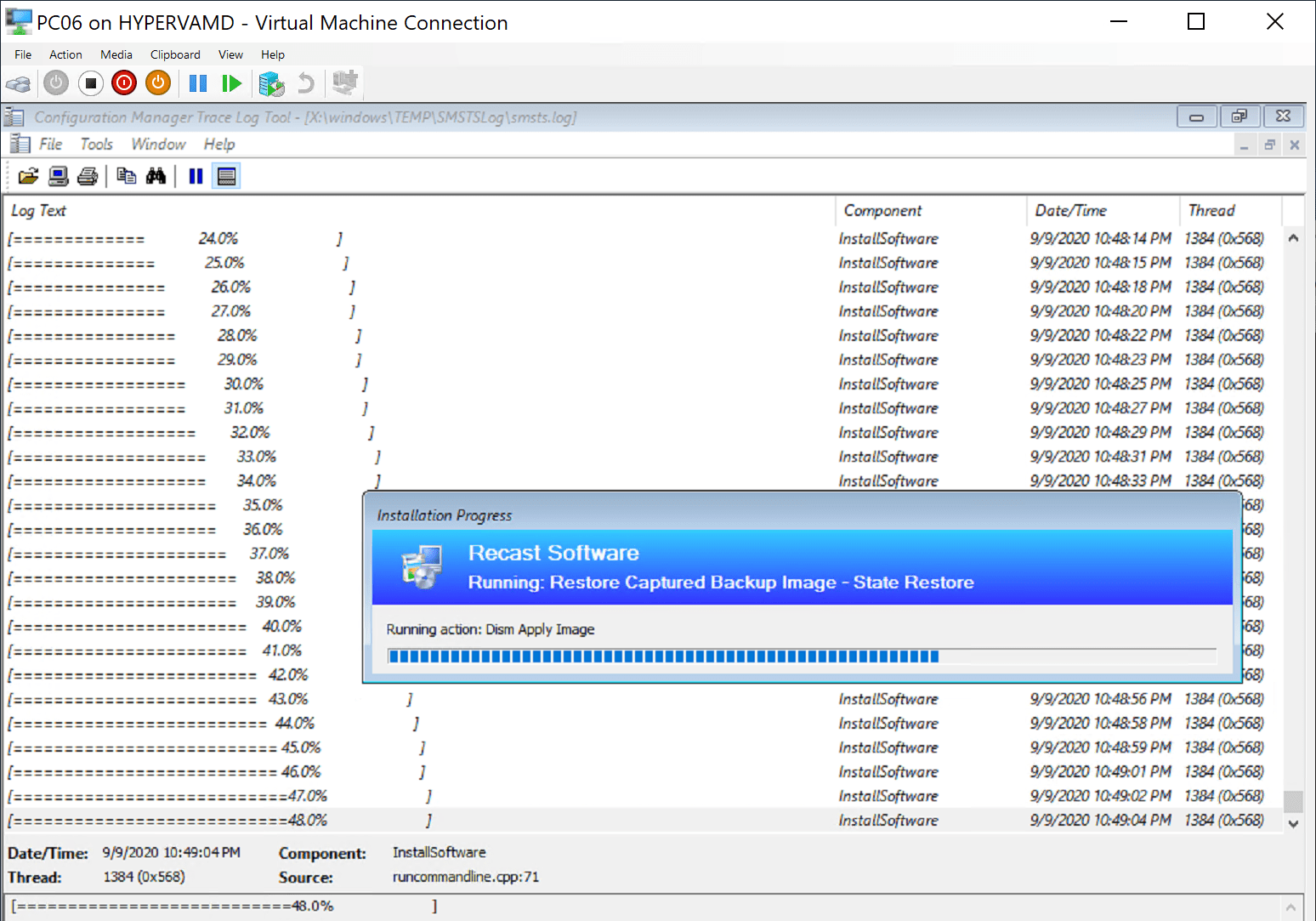Resume the VM using the green play icon
The image size is (1316, 921).
point(231,82)
